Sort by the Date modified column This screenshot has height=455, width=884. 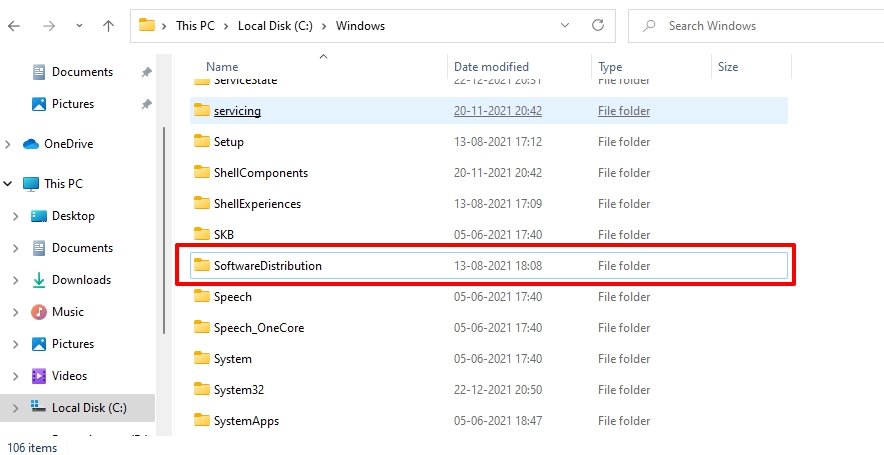pyautogui.click(x=491, y=67)
